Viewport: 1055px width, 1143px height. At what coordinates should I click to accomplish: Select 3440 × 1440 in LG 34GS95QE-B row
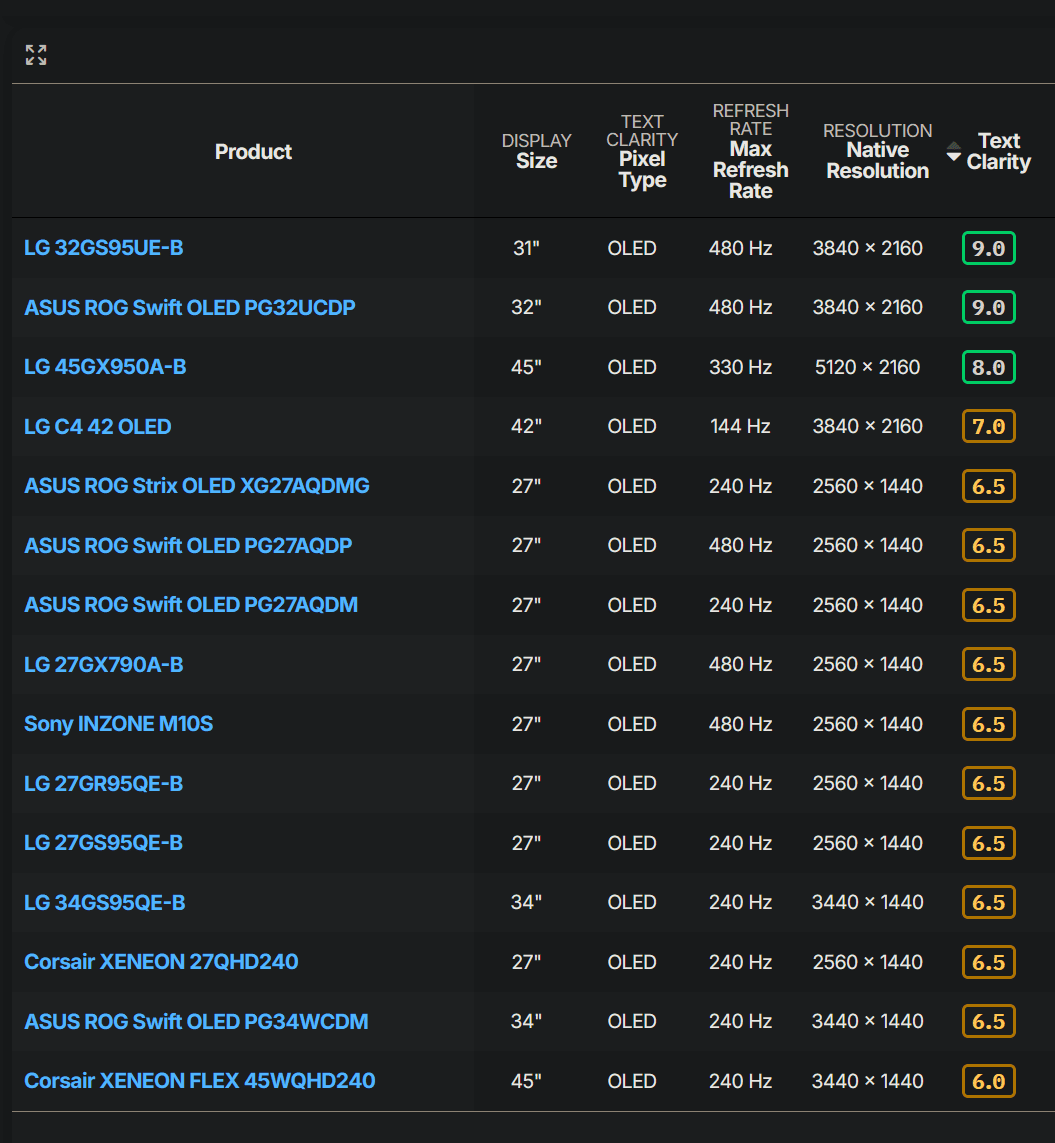(868, 902)
